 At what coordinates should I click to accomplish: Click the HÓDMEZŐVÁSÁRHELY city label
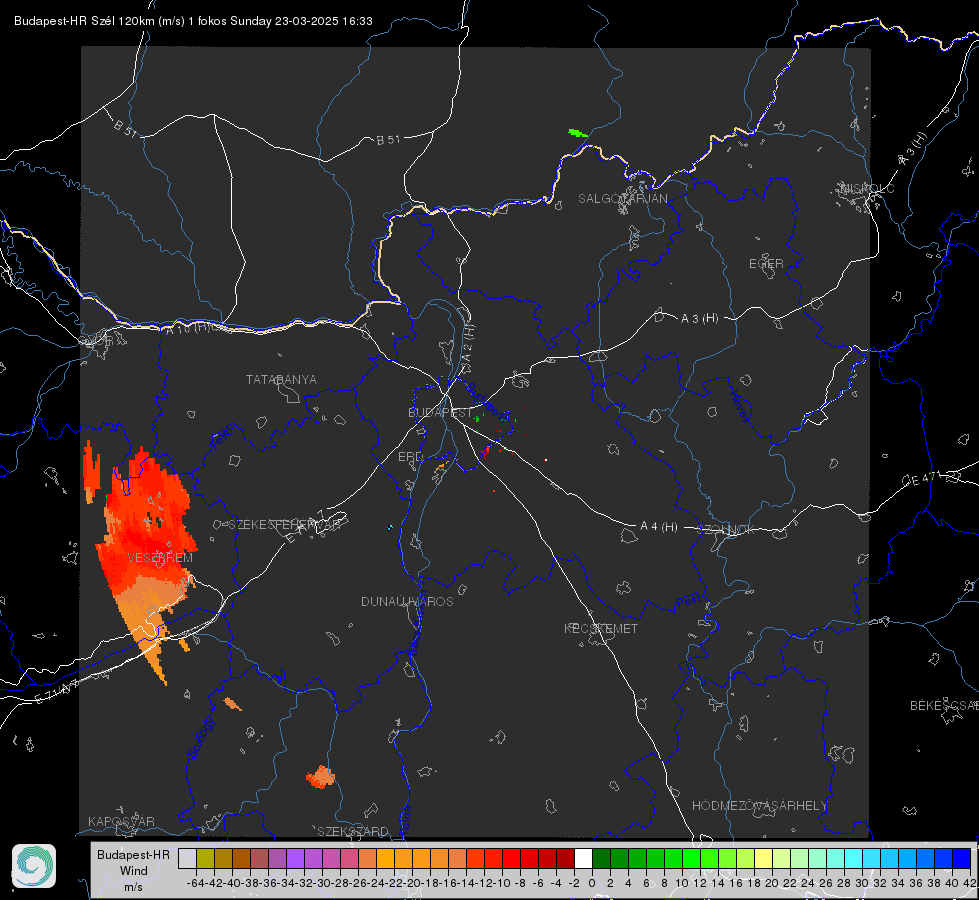[x=759, y=806]
